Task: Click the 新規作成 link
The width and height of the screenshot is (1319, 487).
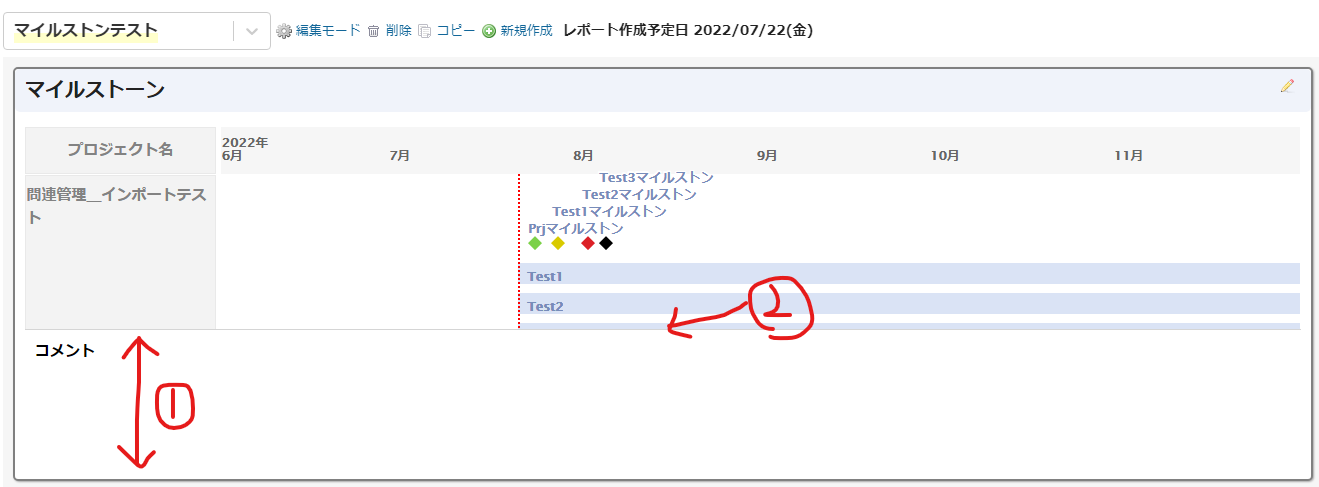Action: click(x=526, y=31)
